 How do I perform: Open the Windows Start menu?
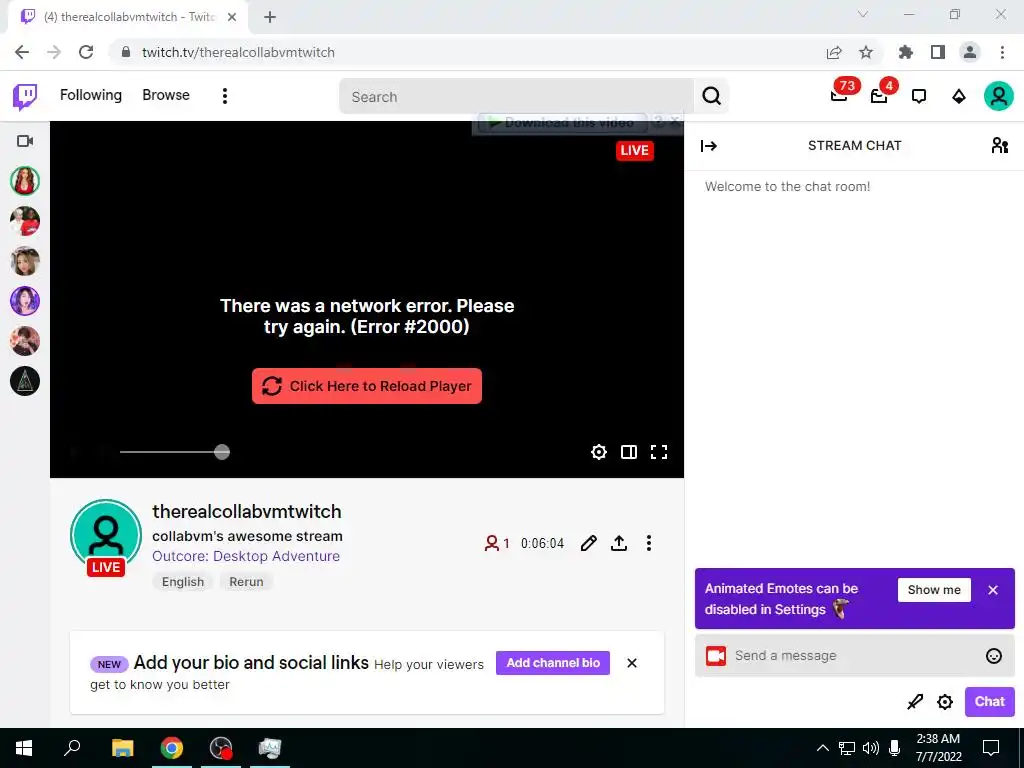[x=24, y=748]
